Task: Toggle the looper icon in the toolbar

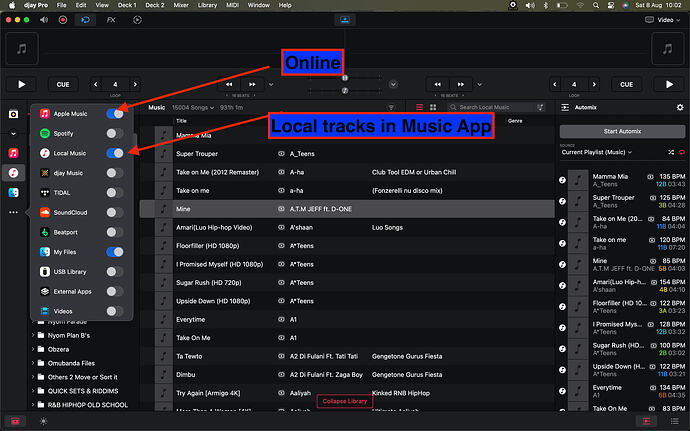Action: pyautogui.click(x=85, y=20)
